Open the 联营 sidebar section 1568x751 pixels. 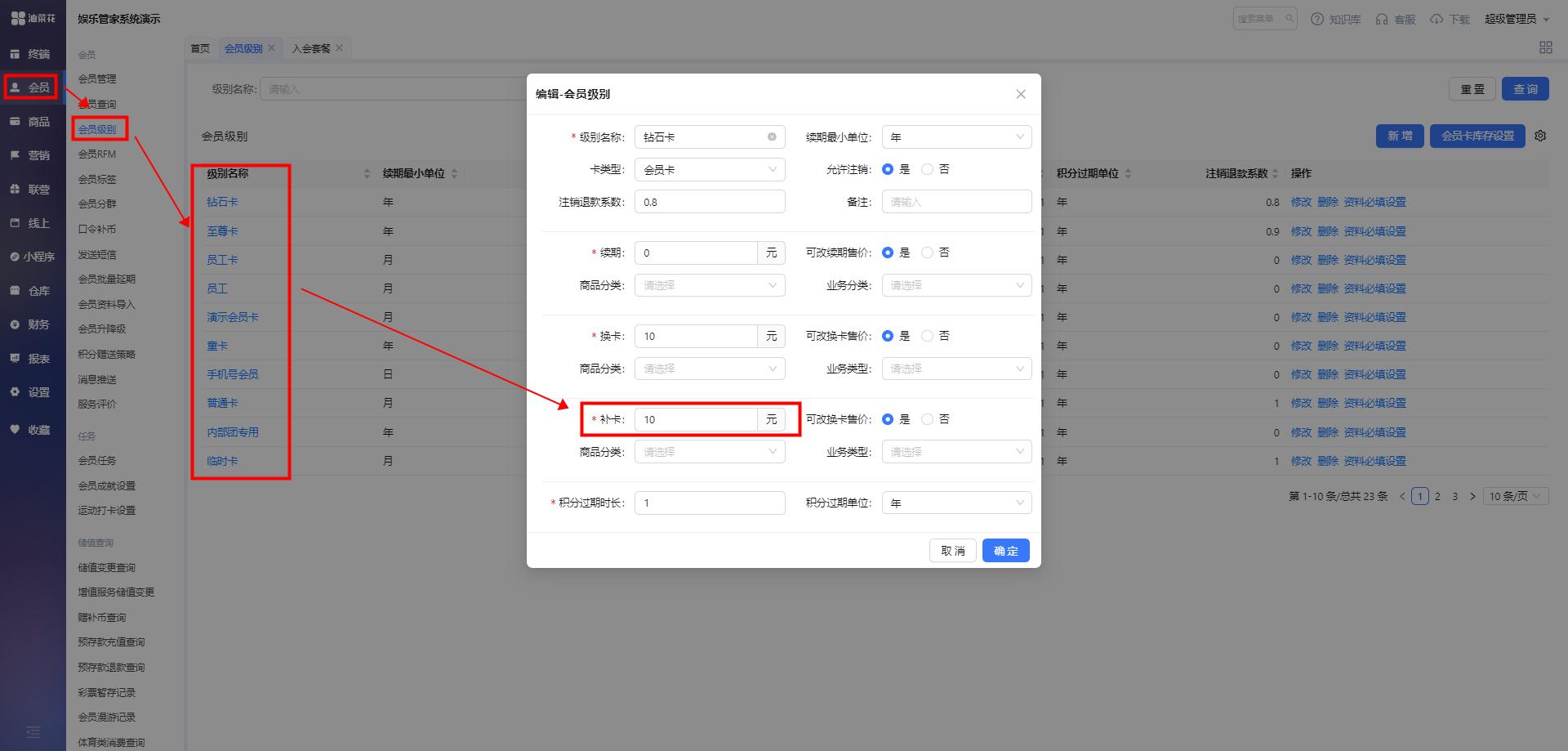(31, 189)
